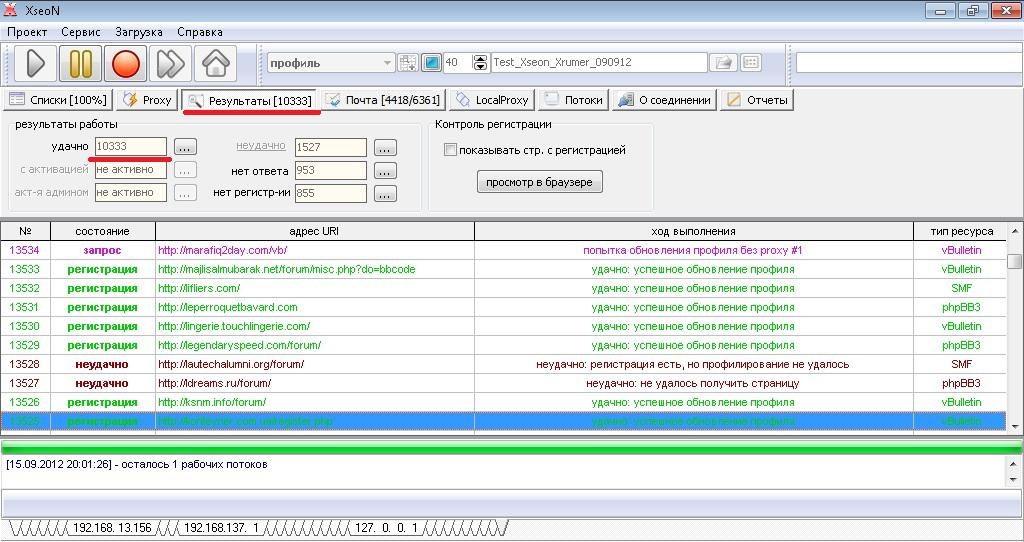Open the Загрузка menu
This screenshot has width=1024, height=542.
[x=138, y=32]
